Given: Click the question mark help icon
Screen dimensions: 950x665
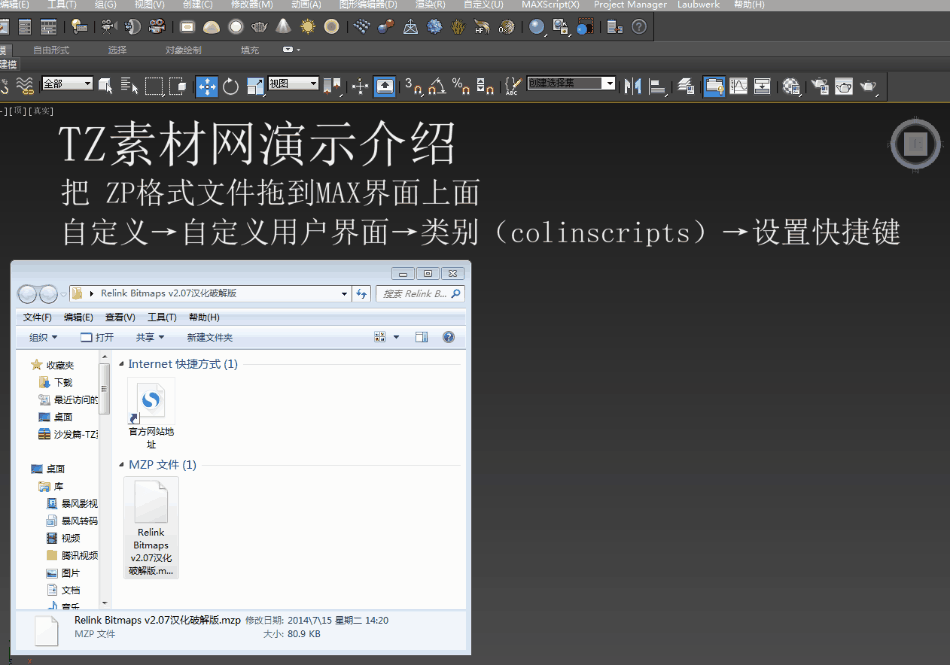Looking at the screenshot, I should tap(639, 27).
